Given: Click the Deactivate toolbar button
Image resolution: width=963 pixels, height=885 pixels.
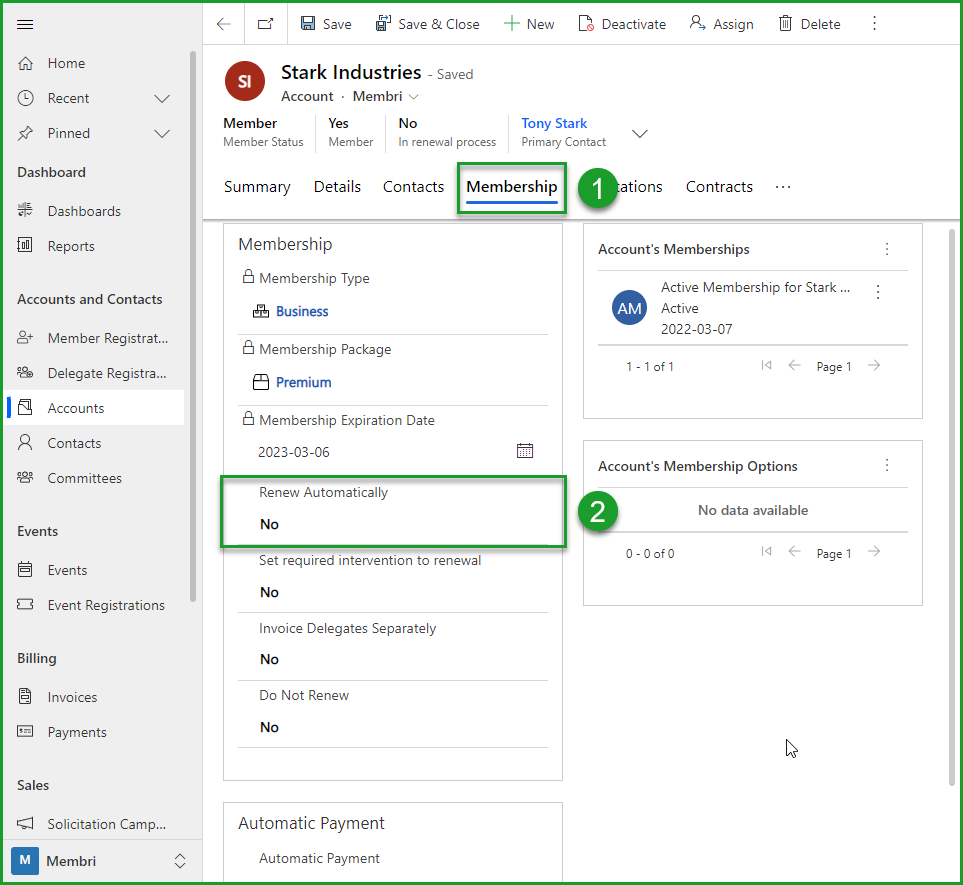Looking at the screenshot, I should (x=622, y=24).
